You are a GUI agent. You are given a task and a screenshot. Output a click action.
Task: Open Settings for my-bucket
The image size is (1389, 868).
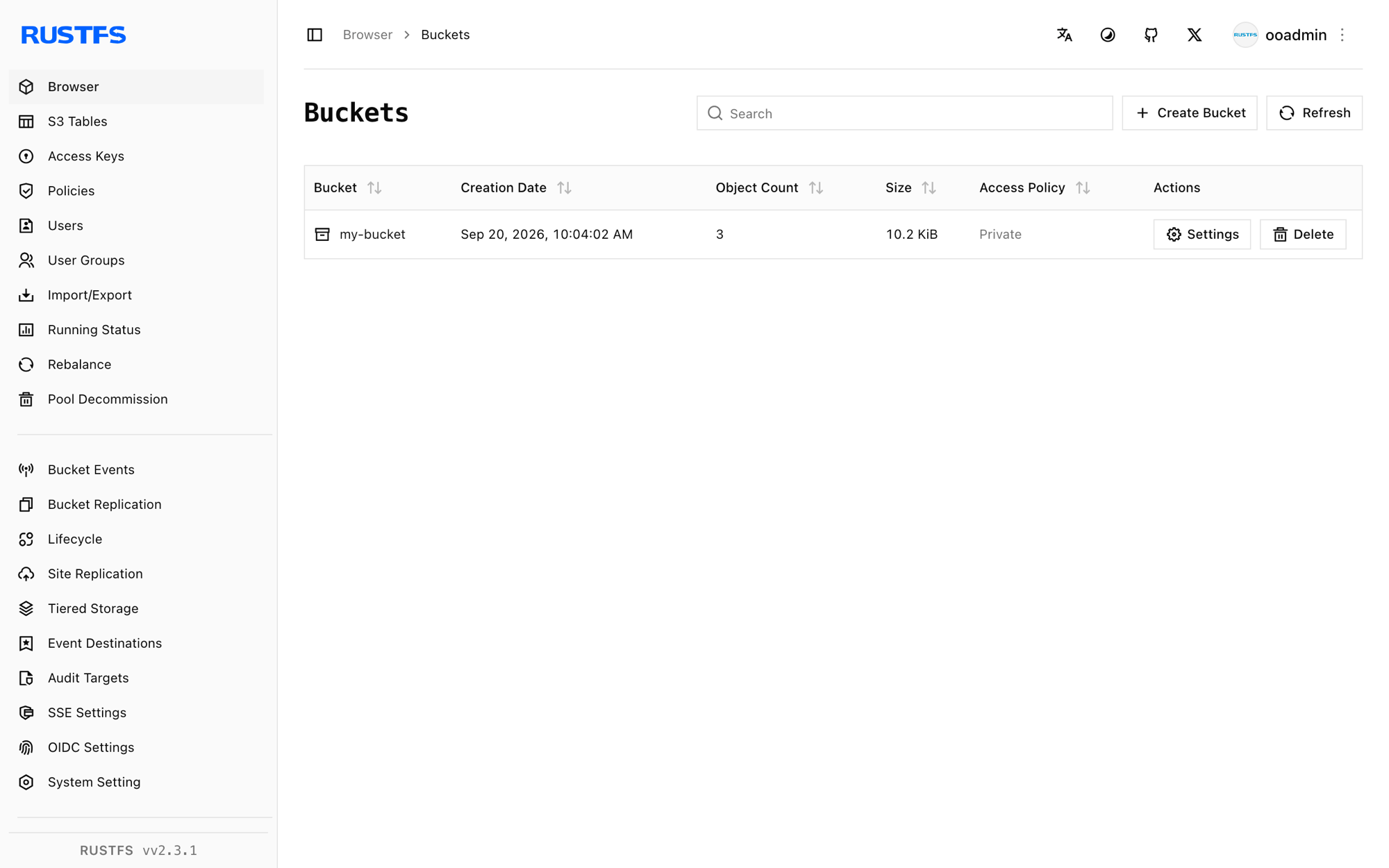tap(1201, 234)
